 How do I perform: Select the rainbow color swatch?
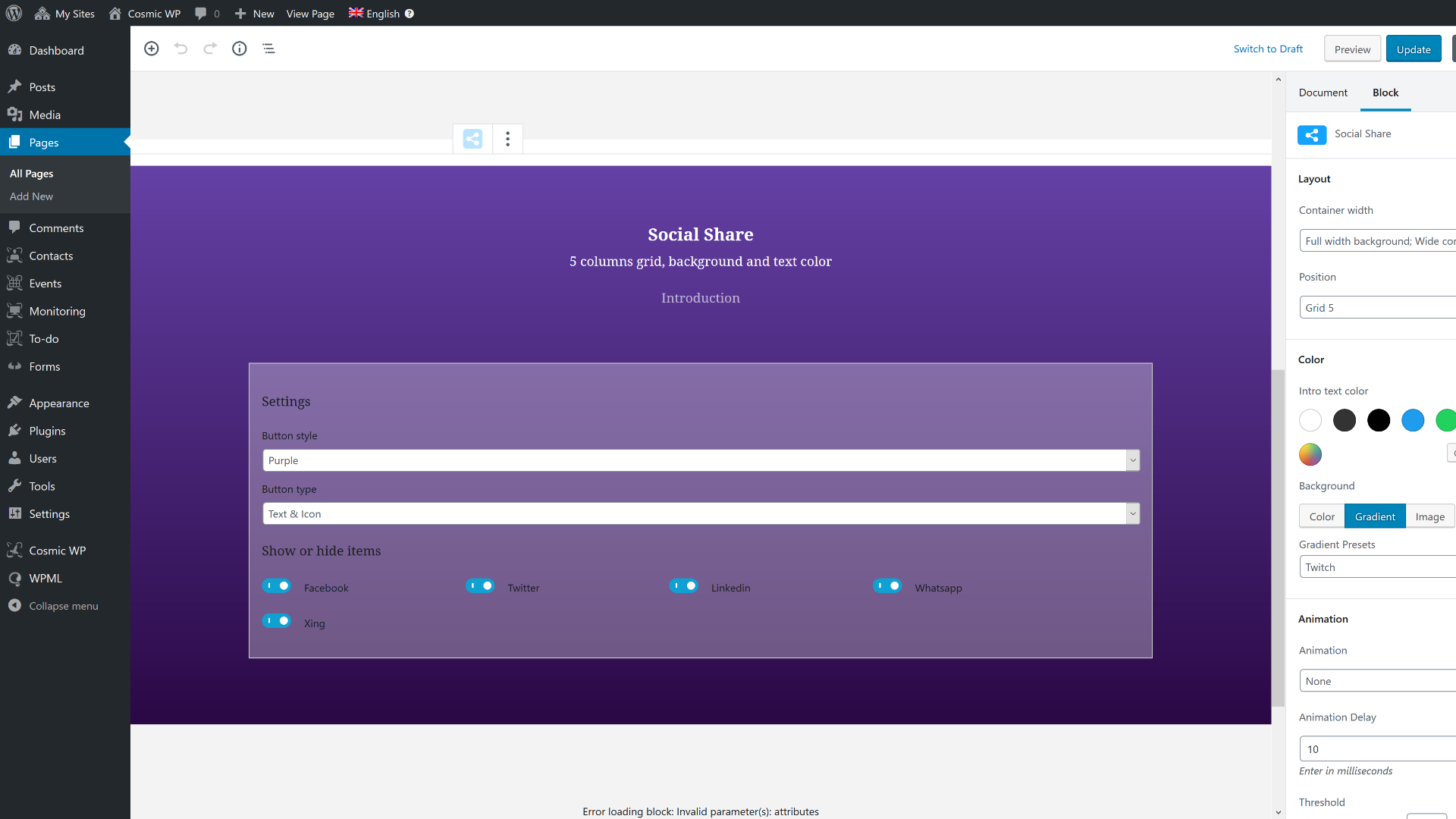[1310, 453]
